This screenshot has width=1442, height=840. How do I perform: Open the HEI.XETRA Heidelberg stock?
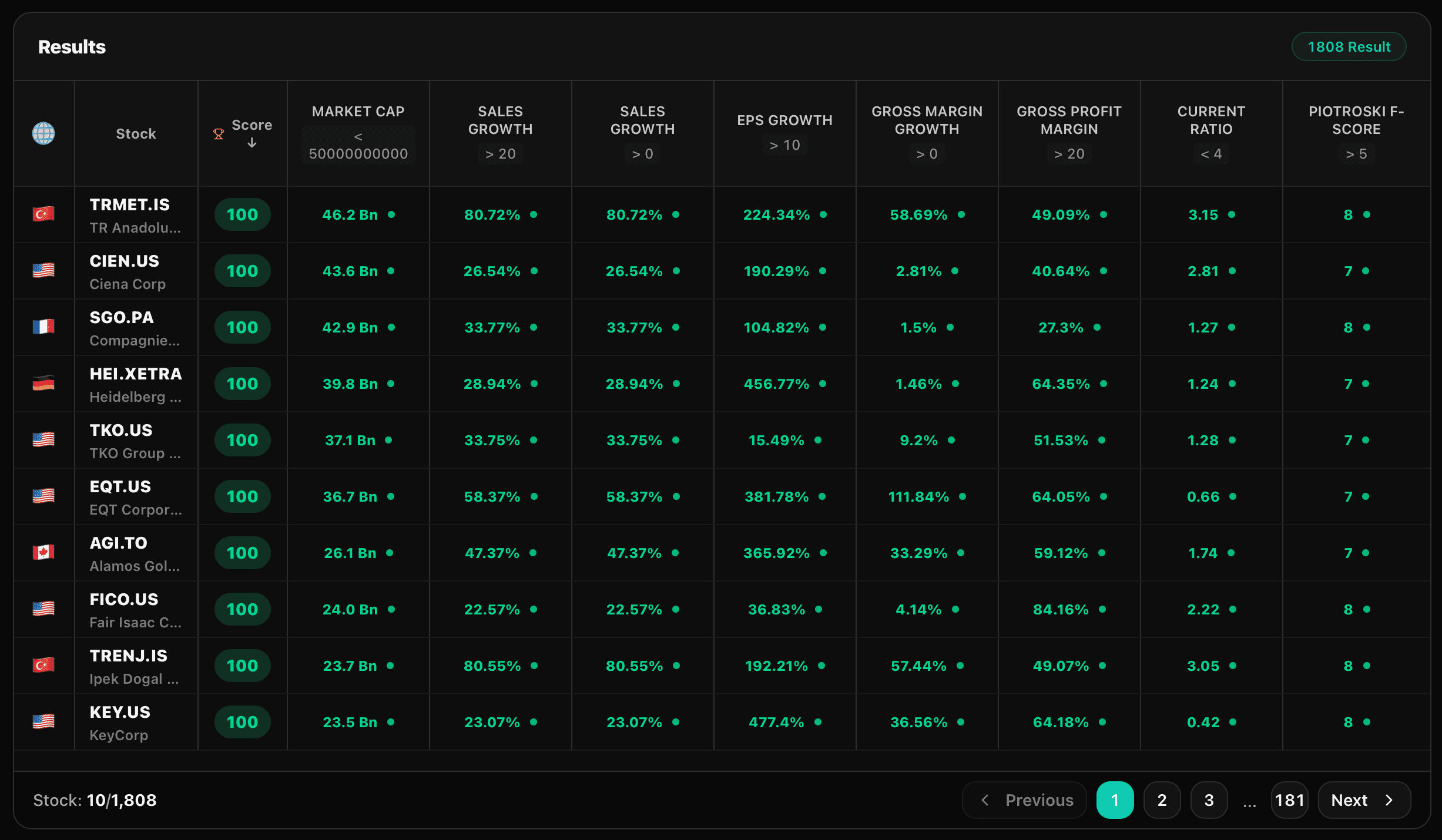(136, 384)
